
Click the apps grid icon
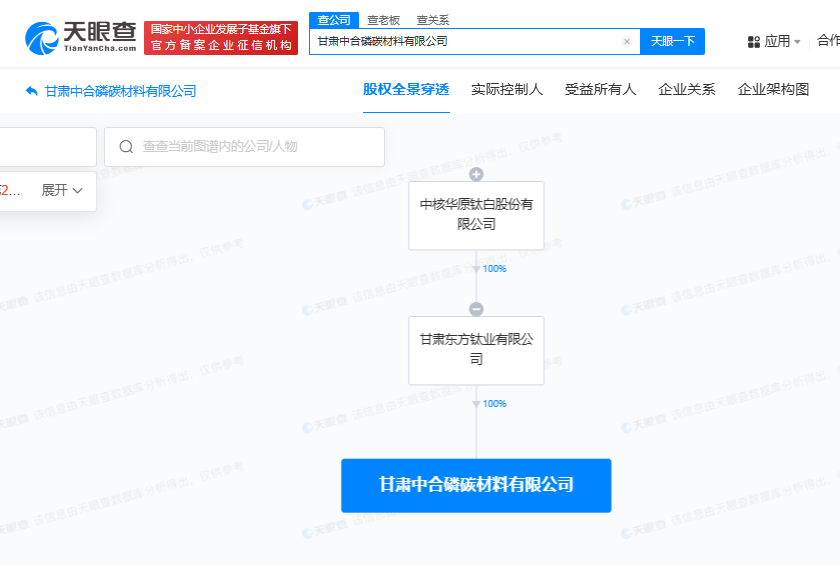[754, 42]
